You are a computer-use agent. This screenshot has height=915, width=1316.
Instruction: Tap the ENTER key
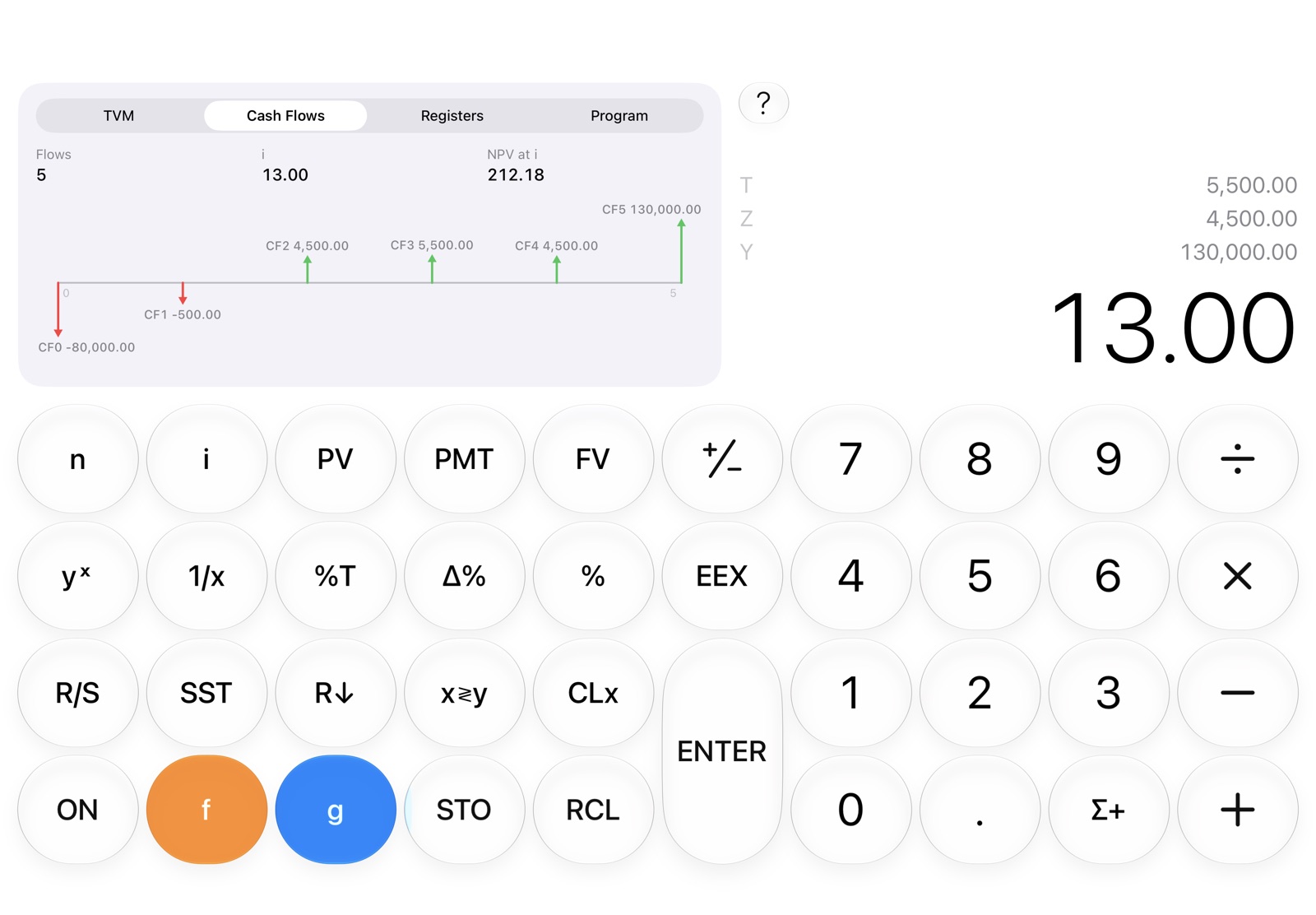tap(722, 751)
